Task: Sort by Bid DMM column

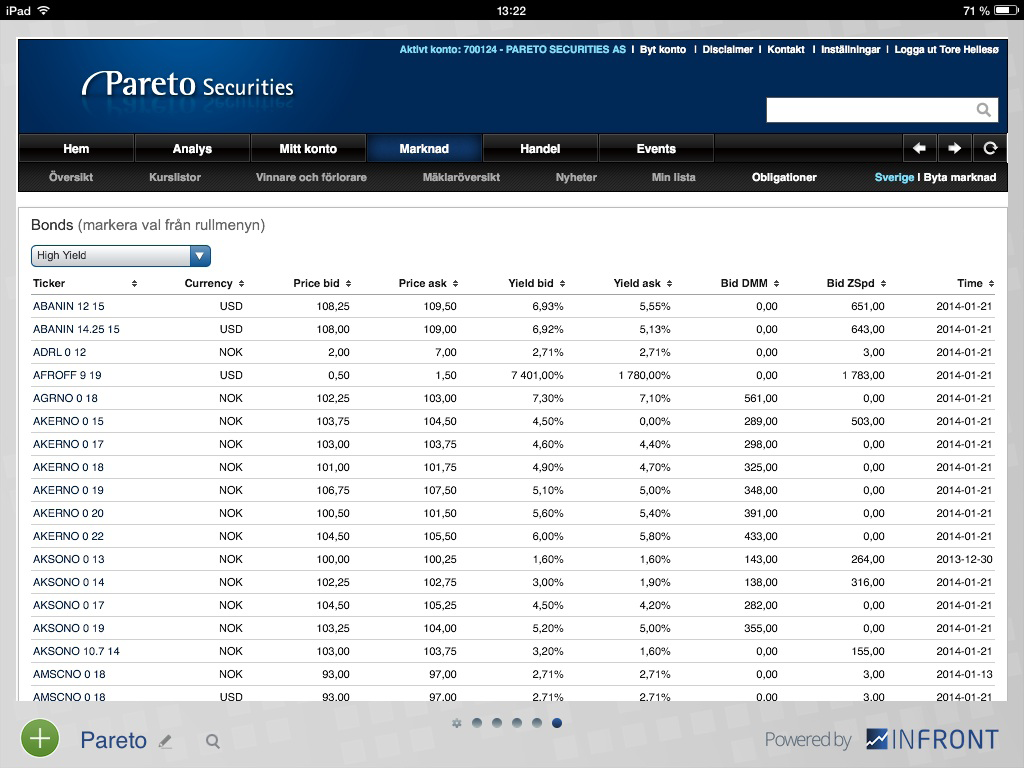Action: coord(776,283)
